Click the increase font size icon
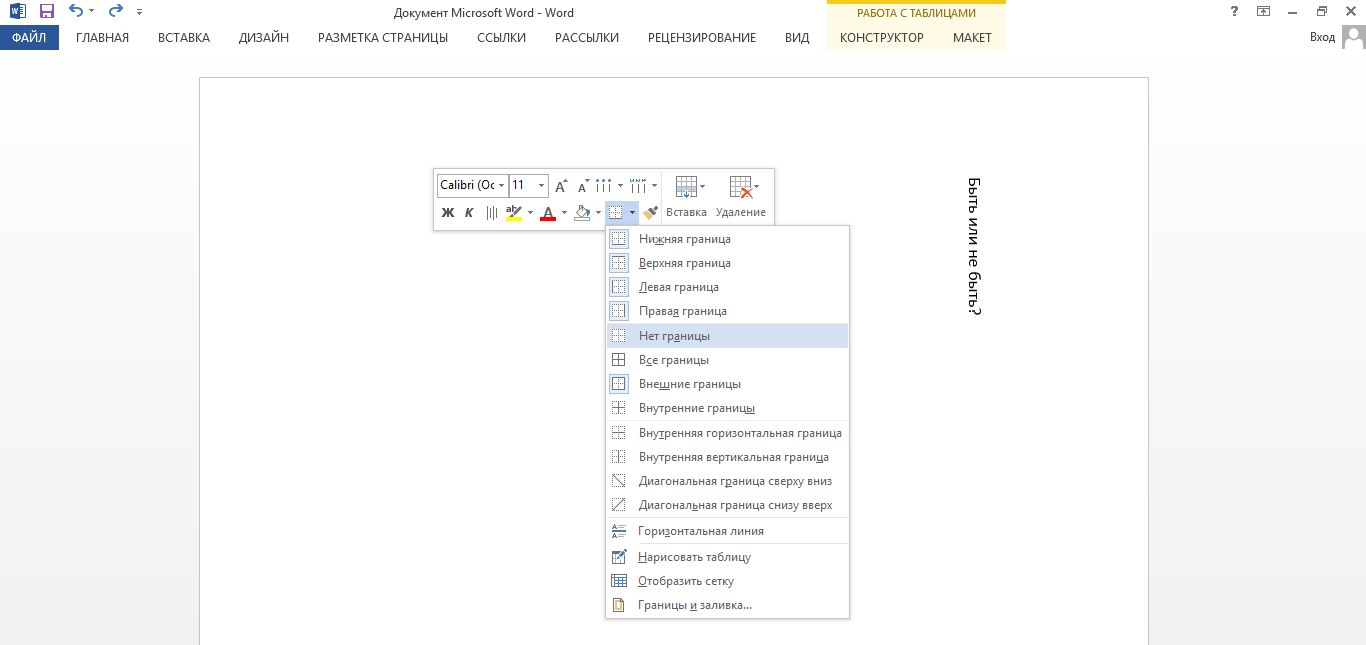Viewport: 1366px width, 645px height. 561,186
